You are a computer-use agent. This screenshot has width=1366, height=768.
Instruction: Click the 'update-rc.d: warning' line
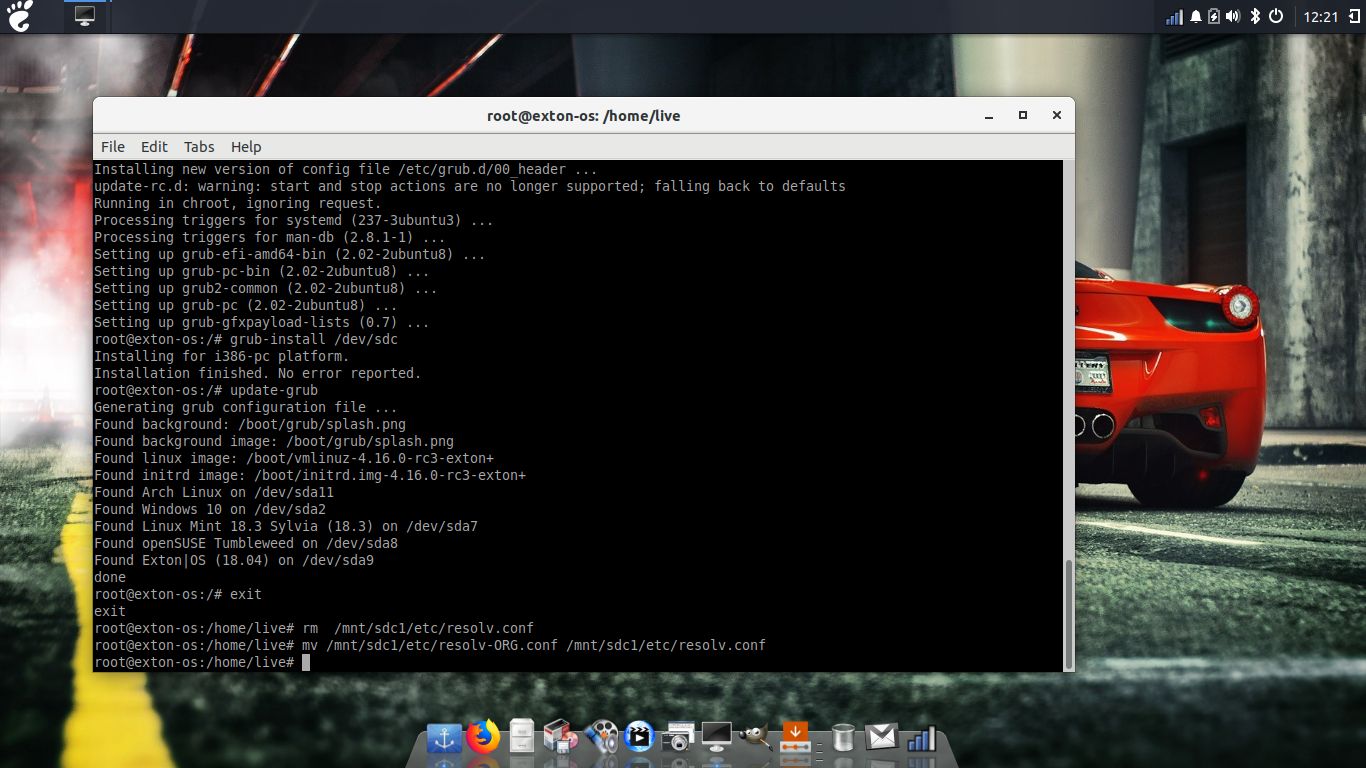[x=470, y=186]
